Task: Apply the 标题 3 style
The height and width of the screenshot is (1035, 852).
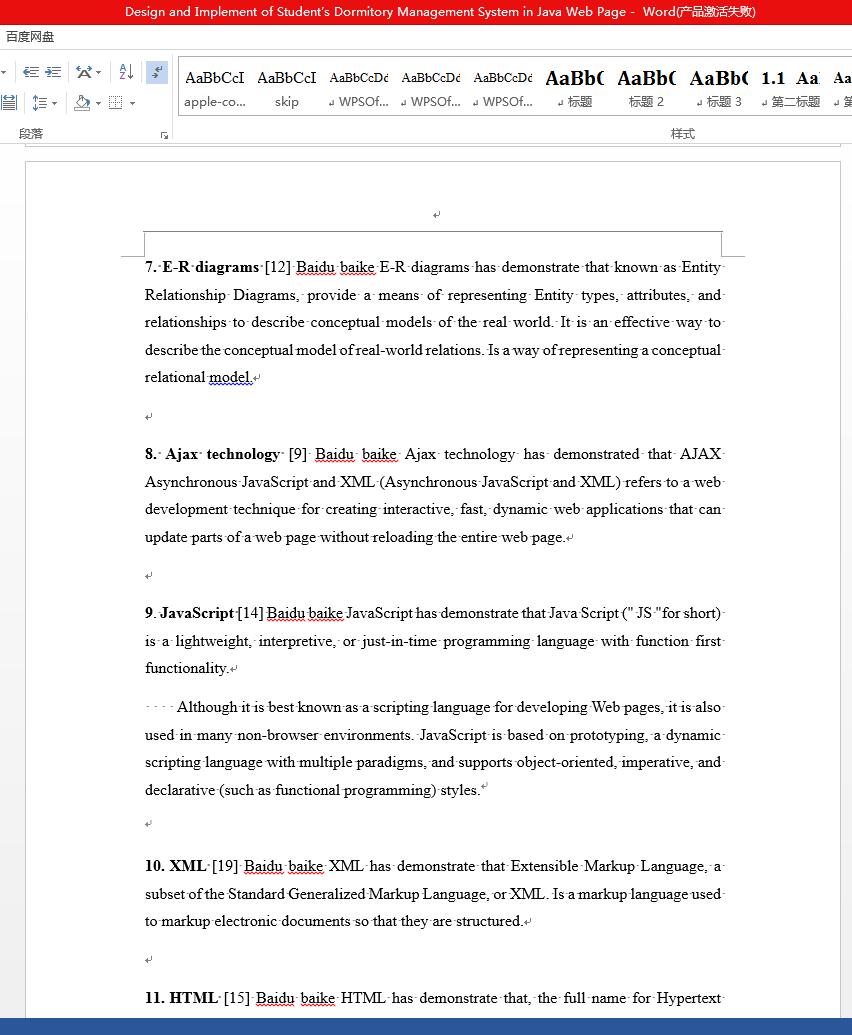Action: pyautogui.click(x=718, y=88)
